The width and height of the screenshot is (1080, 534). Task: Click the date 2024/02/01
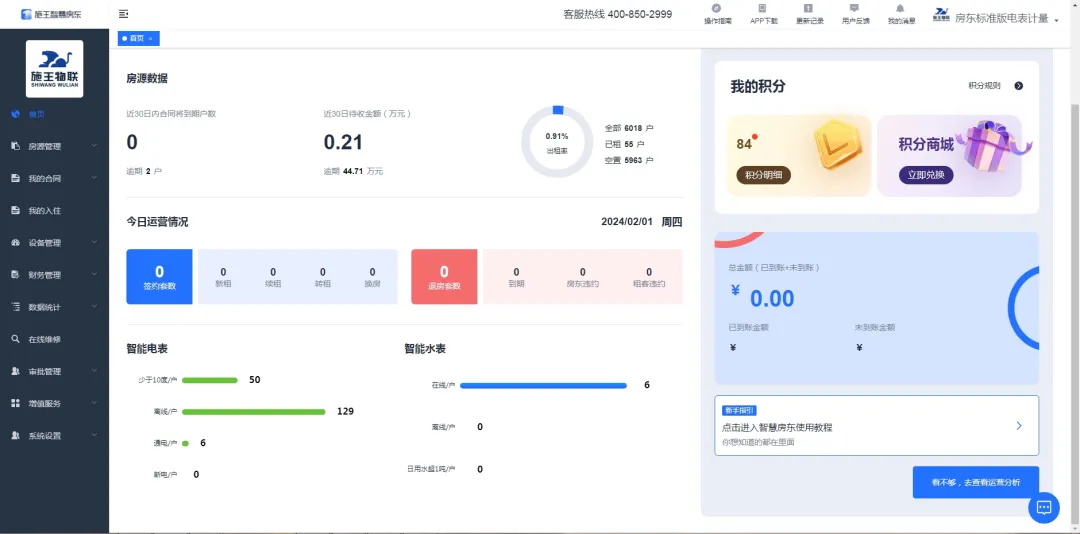[627, 222]
